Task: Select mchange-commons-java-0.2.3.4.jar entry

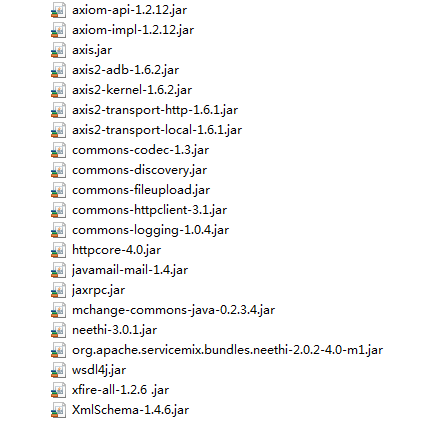Action: click(x=173, y=310)
